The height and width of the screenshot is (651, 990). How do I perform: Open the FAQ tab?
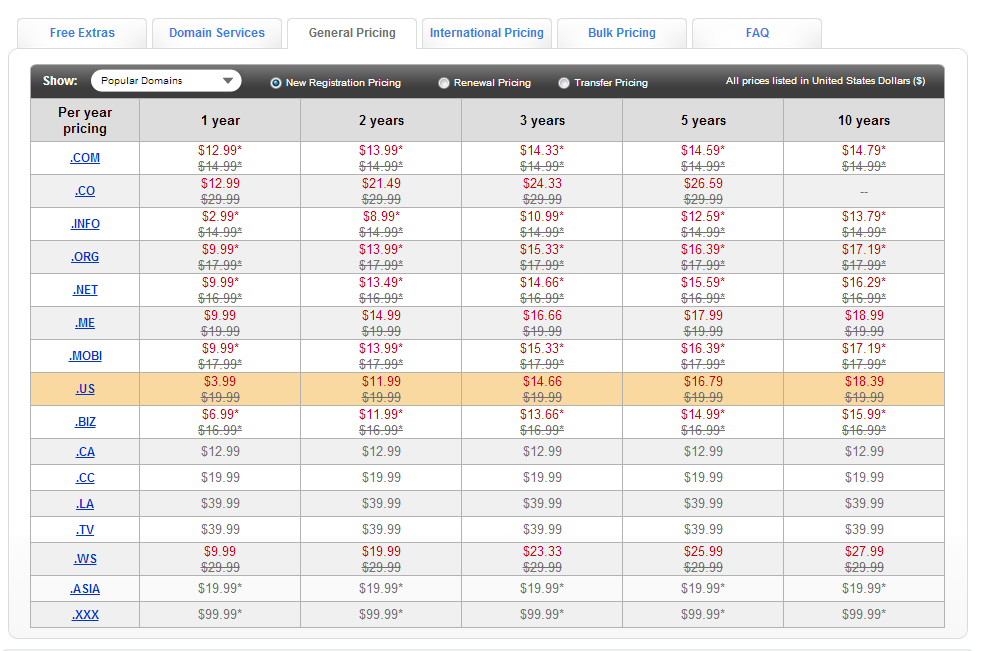pos(757,33)
